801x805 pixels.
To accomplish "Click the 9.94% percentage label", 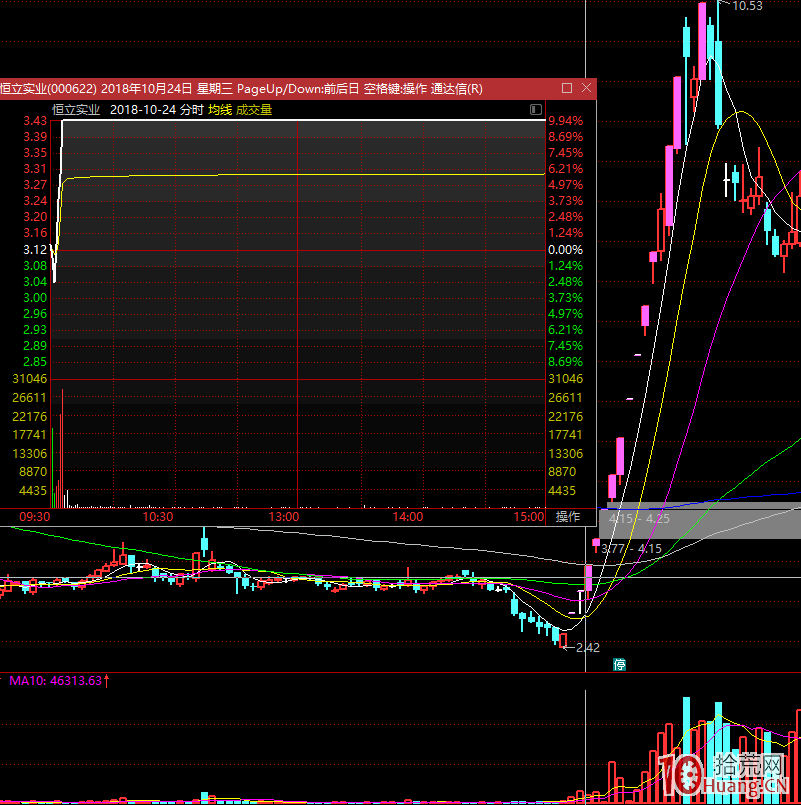I will coord(565,121).
